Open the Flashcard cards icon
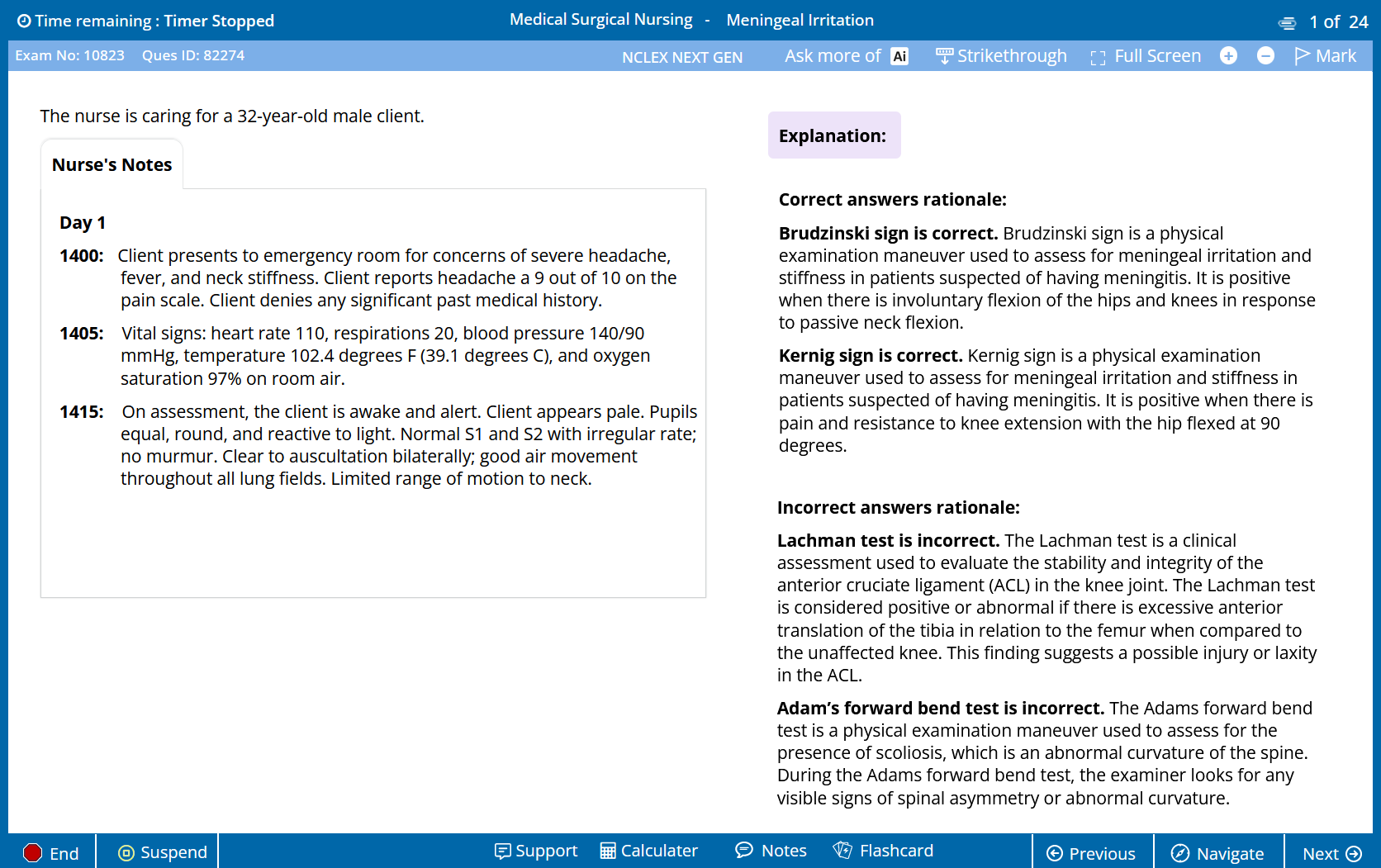1381x868 pixels. pyautogui.click(x=842, y=850)
